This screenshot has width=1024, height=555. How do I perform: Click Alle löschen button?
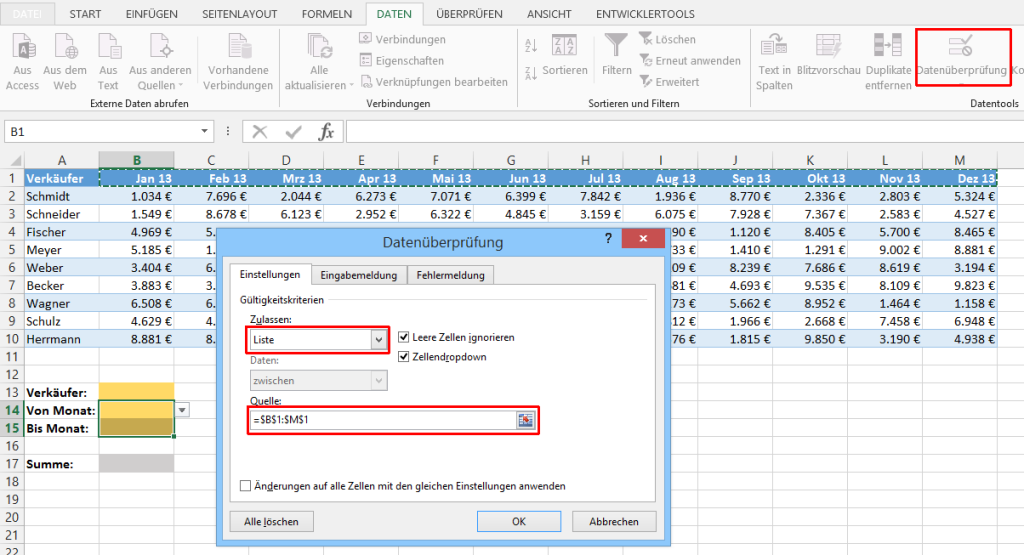tap(271, 521)
